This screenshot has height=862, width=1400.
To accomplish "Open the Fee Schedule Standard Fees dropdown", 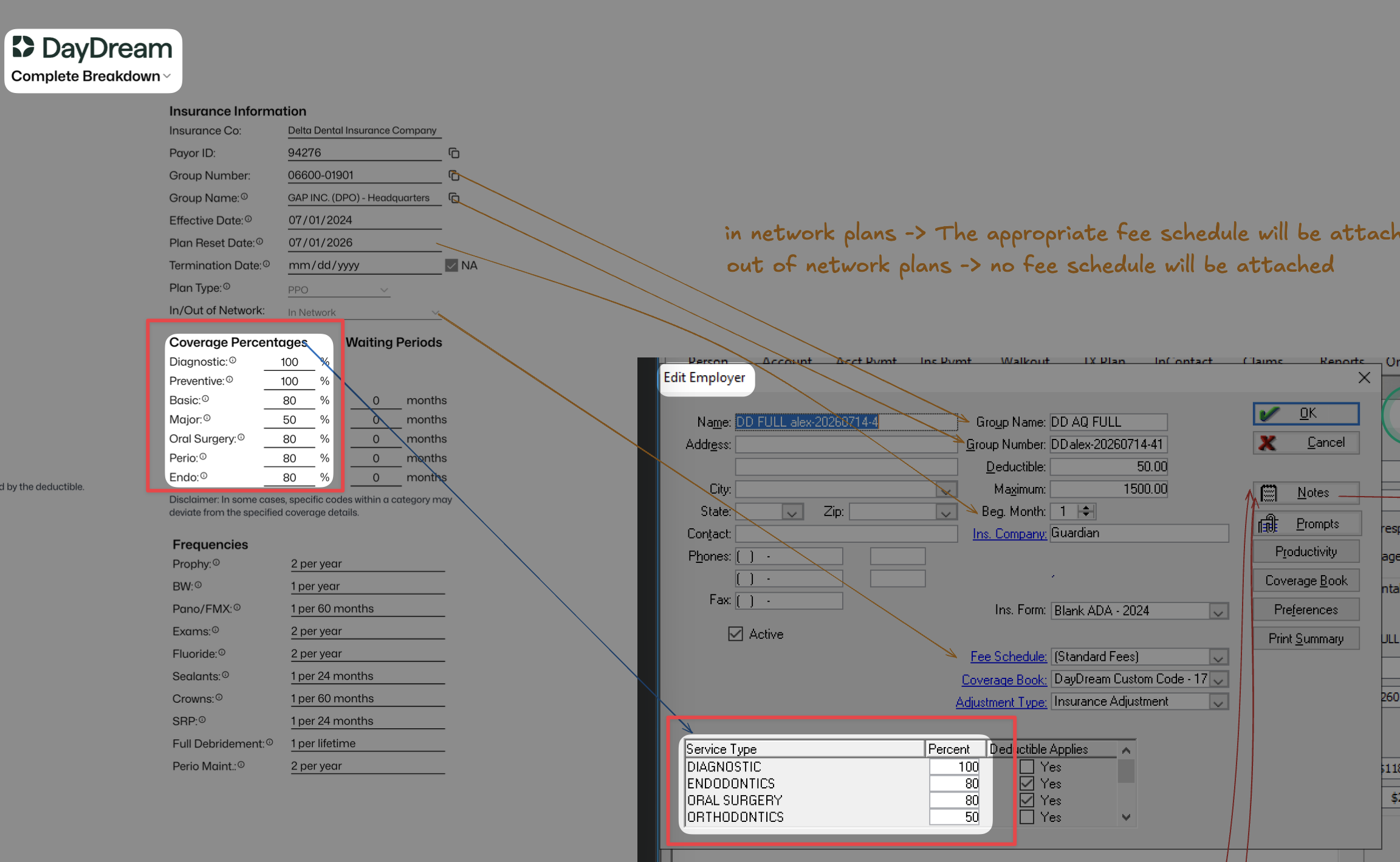I will click(x=1218, y=657).
